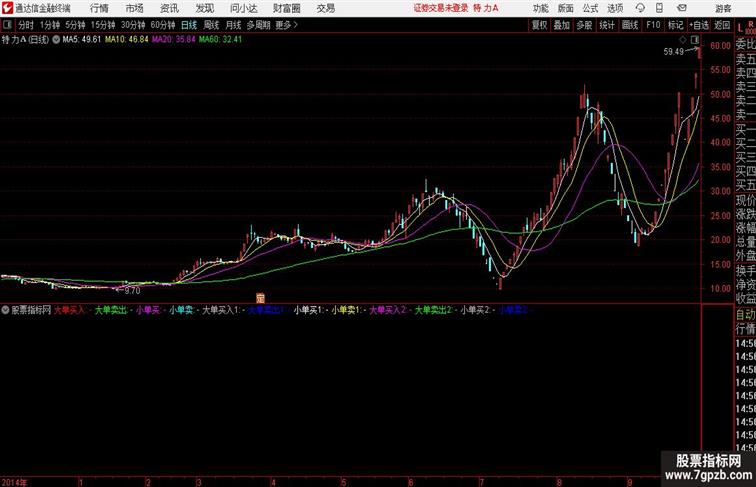Image resolution: width=756 pixels, height=487 pixels.
Task: Click the 证券交易未登录 status link
Action: [441, 8]
